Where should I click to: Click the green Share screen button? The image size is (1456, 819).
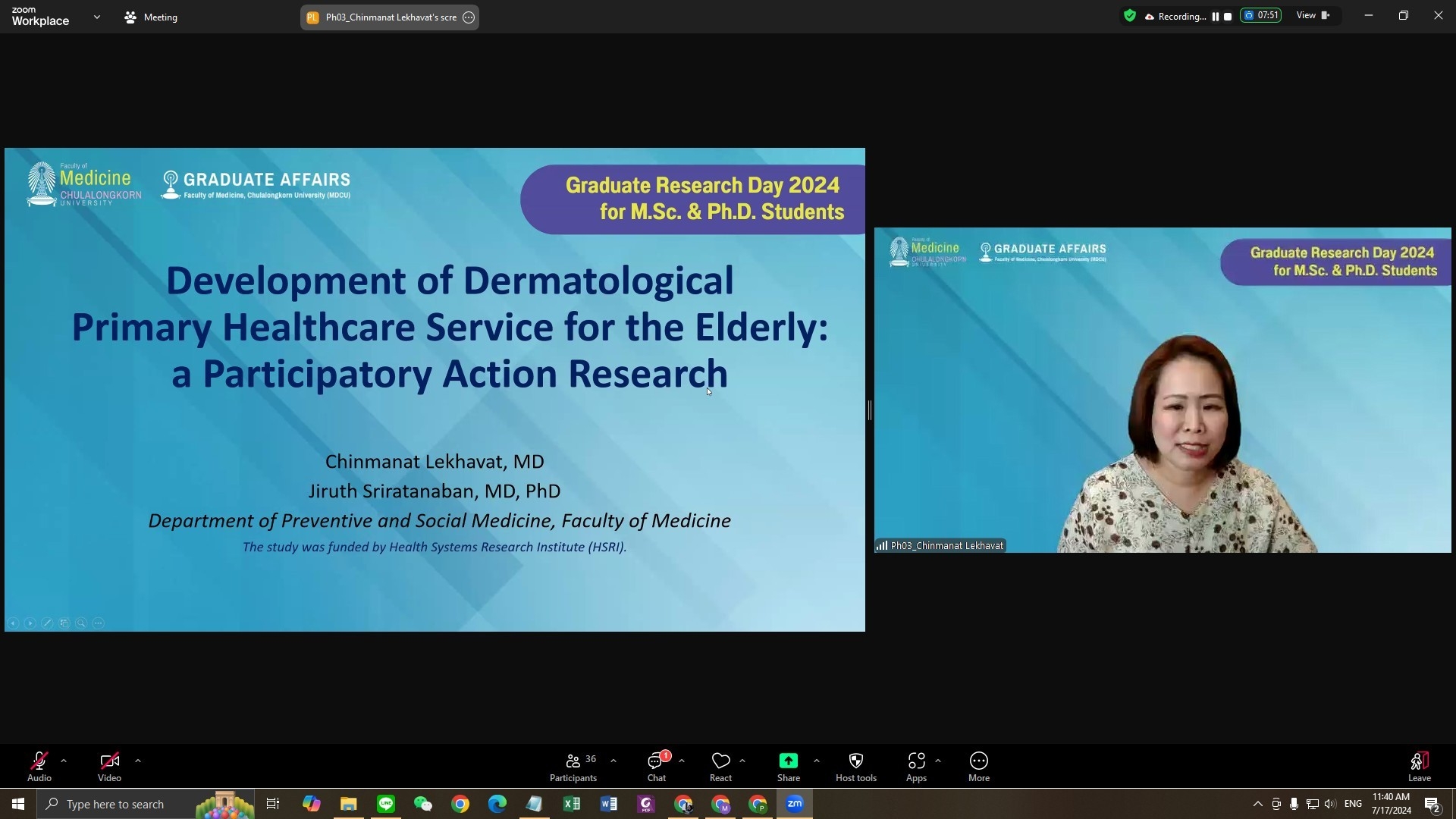tap(788, 761)
